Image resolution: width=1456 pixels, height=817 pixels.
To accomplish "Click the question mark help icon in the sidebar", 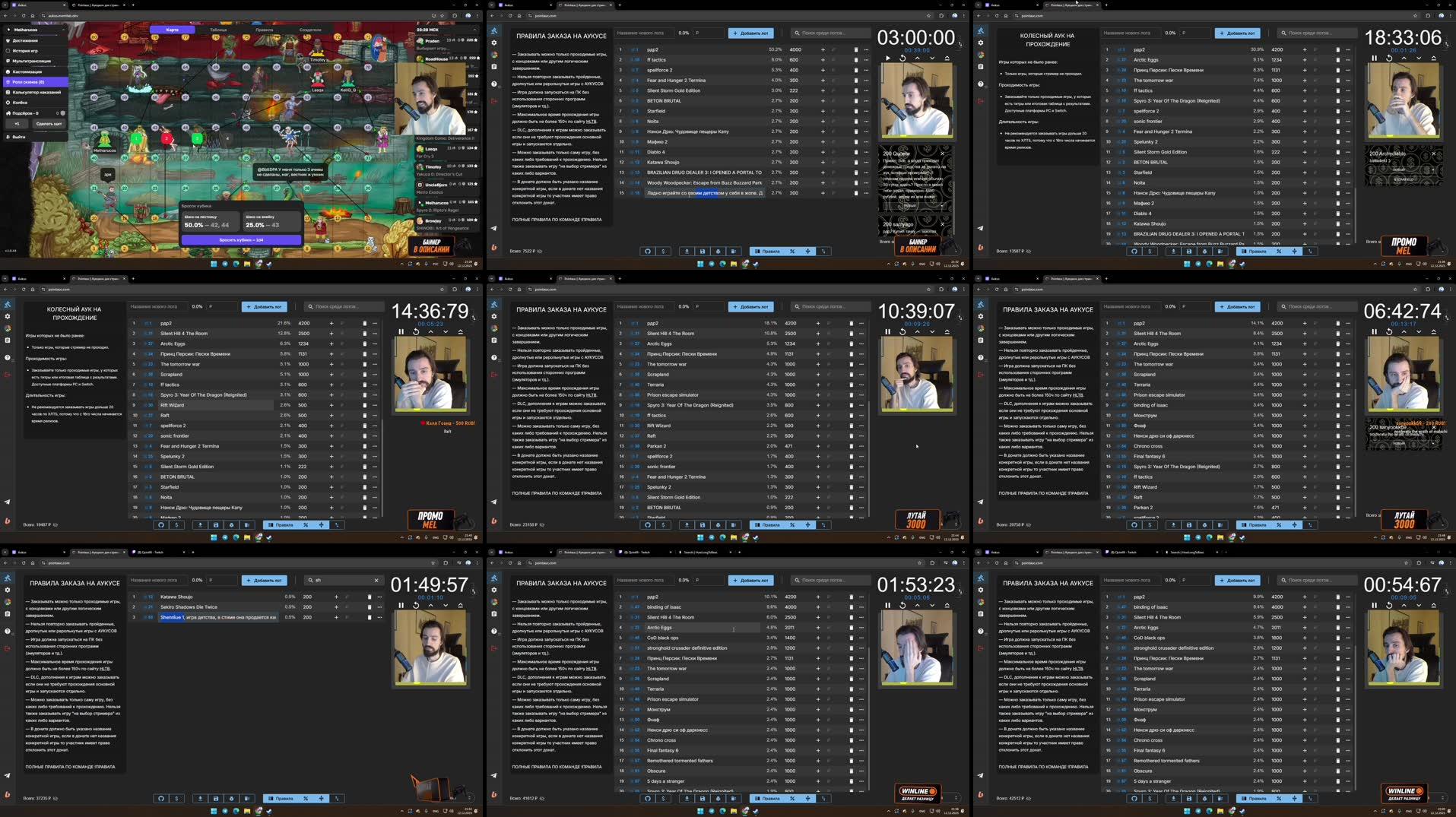I will tap(494, 84).
